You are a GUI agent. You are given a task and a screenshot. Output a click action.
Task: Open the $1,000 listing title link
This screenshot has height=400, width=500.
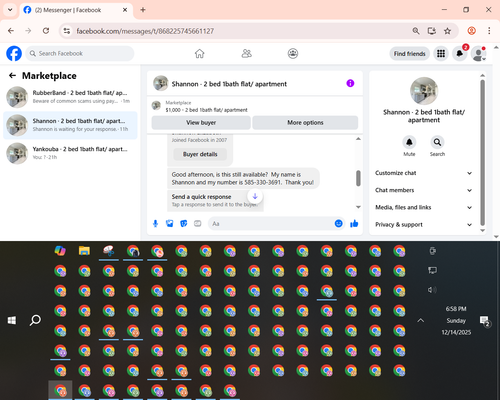click(206, 110)
